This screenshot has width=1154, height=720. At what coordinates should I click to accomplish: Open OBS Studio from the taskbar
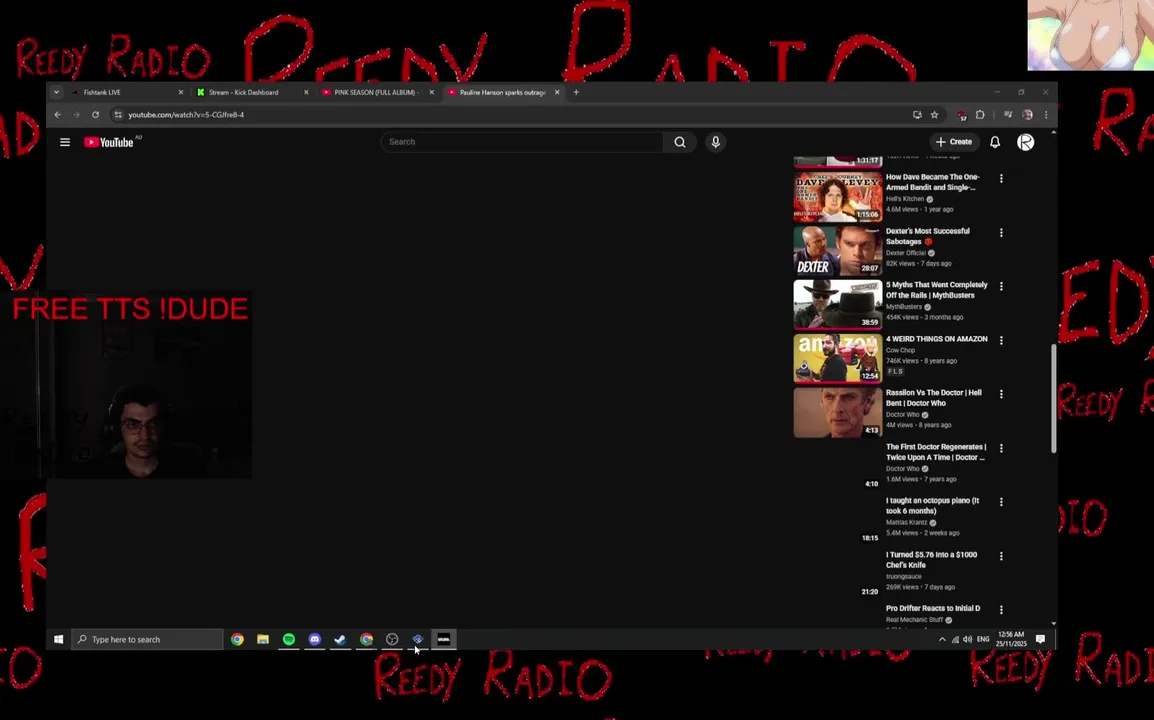click(392, 639)
